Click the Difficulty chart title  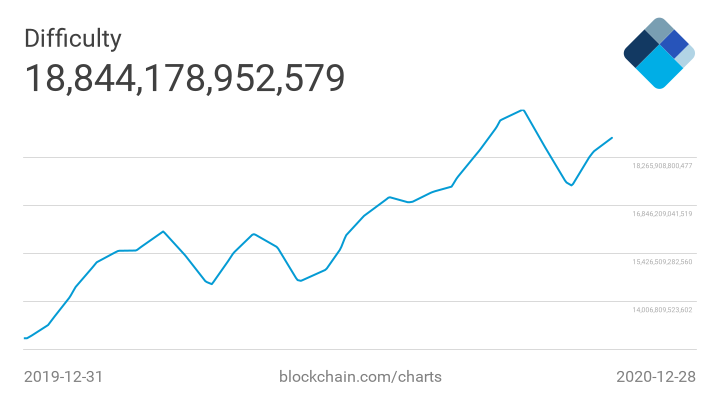pyautogui.click(x=73, y=39)
